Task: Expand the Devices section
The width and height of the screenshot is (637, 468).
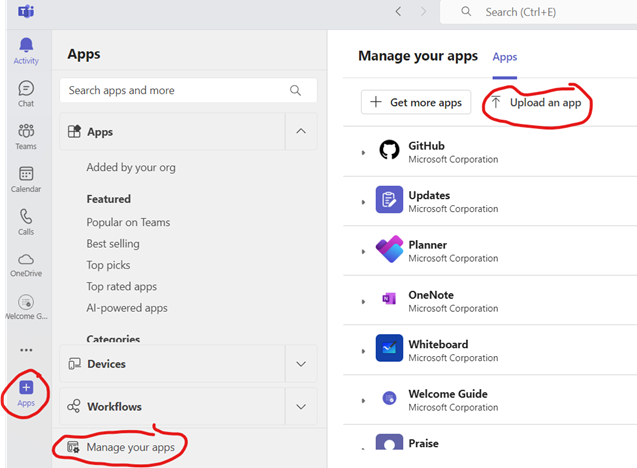Action: pyautogui.click(x=301, y=364)
